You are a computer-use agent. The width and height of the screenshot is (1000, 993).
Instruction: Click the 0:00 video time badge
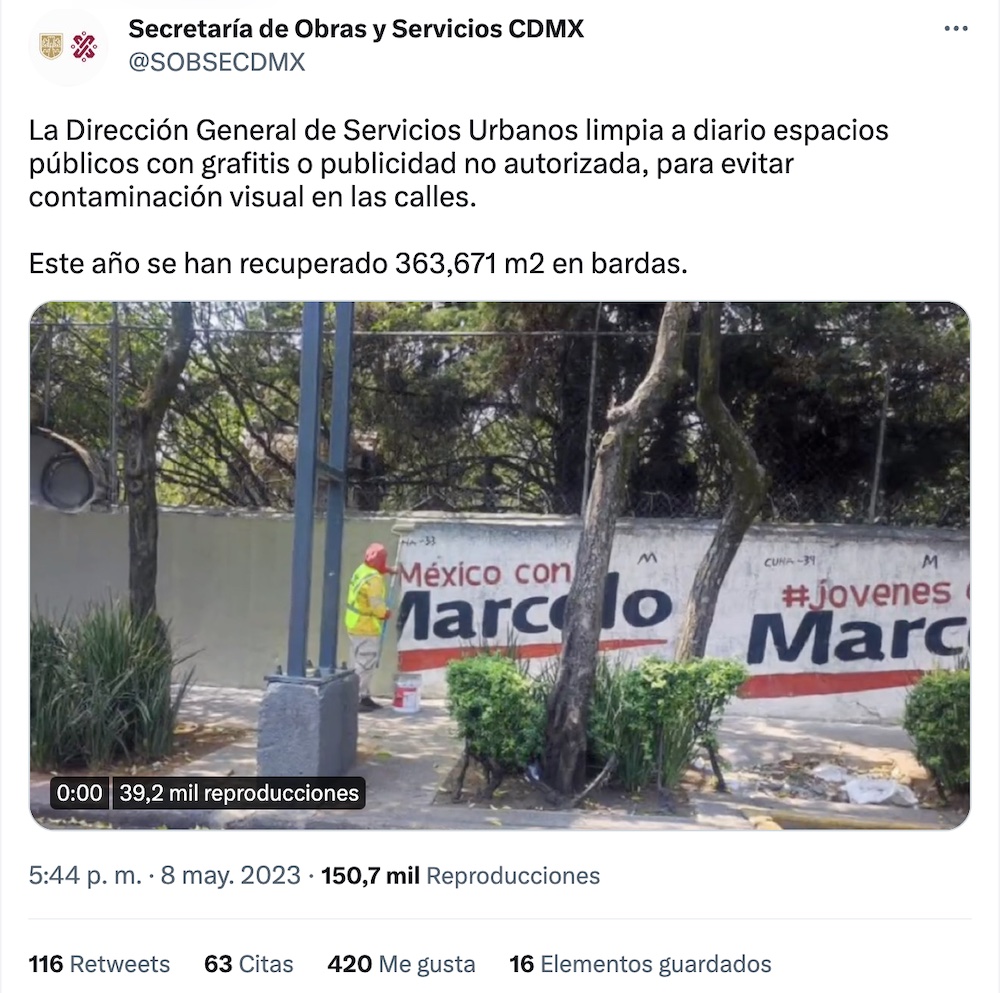pos(79,793)
